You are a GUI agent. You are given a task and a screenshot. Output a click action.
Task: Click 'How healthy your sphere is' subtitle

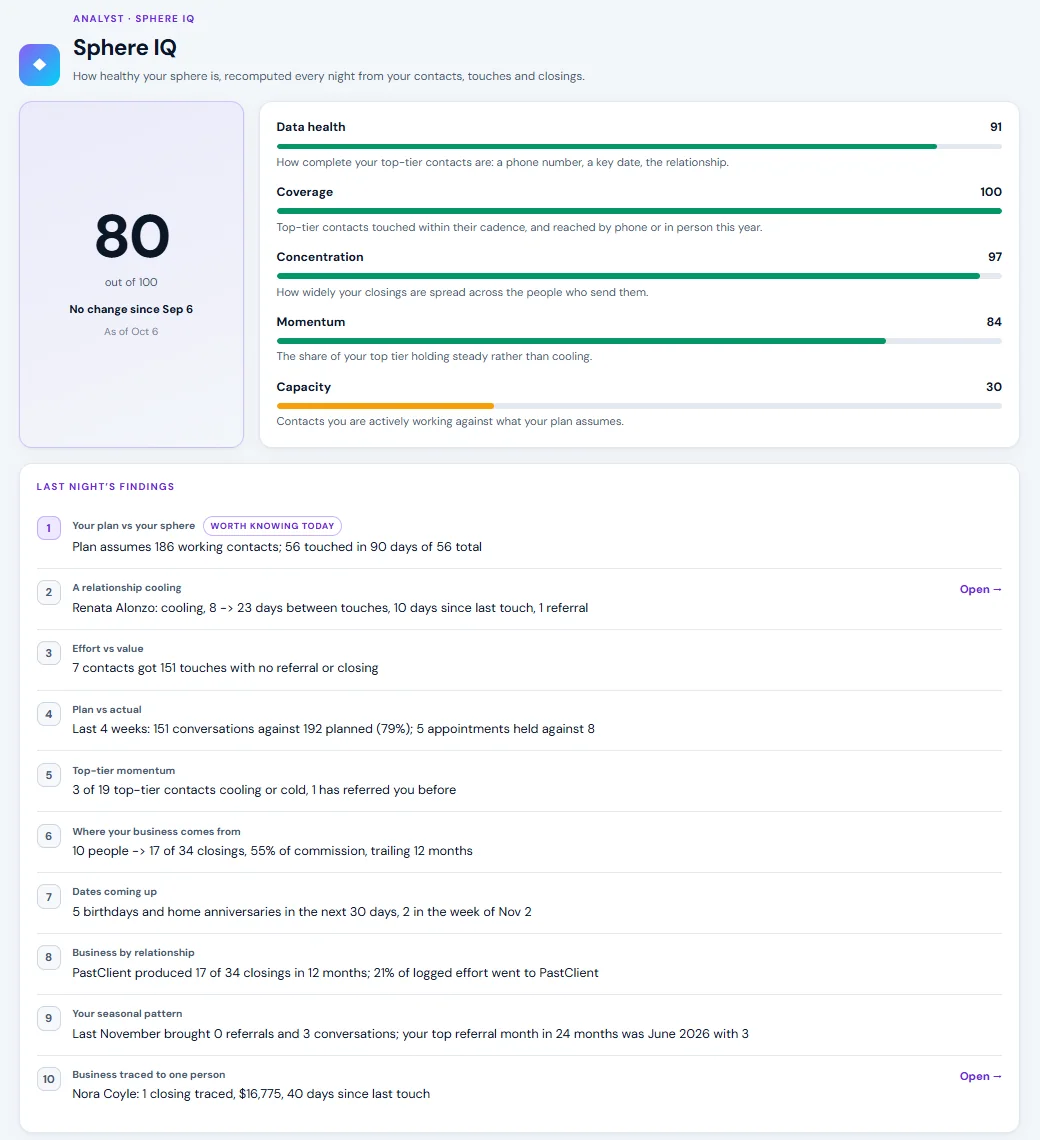(329, 76)
